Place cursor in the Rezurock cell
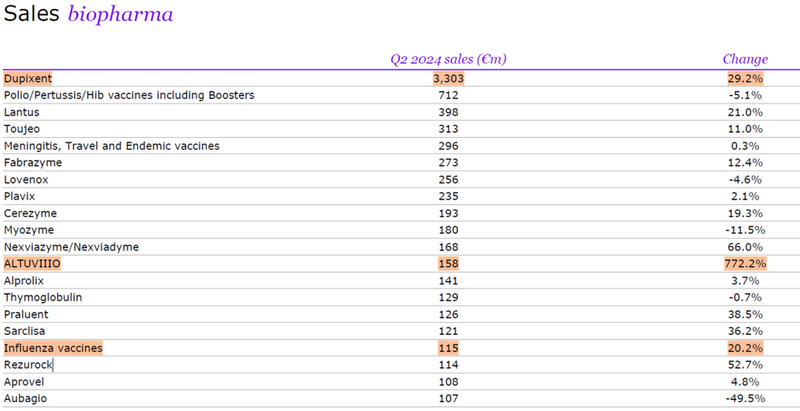Viewport: 800px width, 411px height. 28,365
